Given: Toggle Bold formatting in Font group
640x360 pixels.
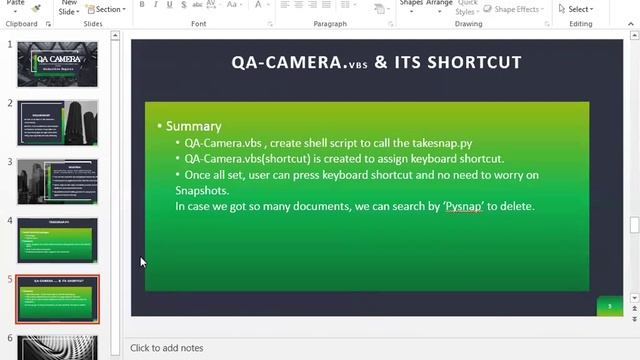Looking at the screenshot, I should click(x=142, y=4).
